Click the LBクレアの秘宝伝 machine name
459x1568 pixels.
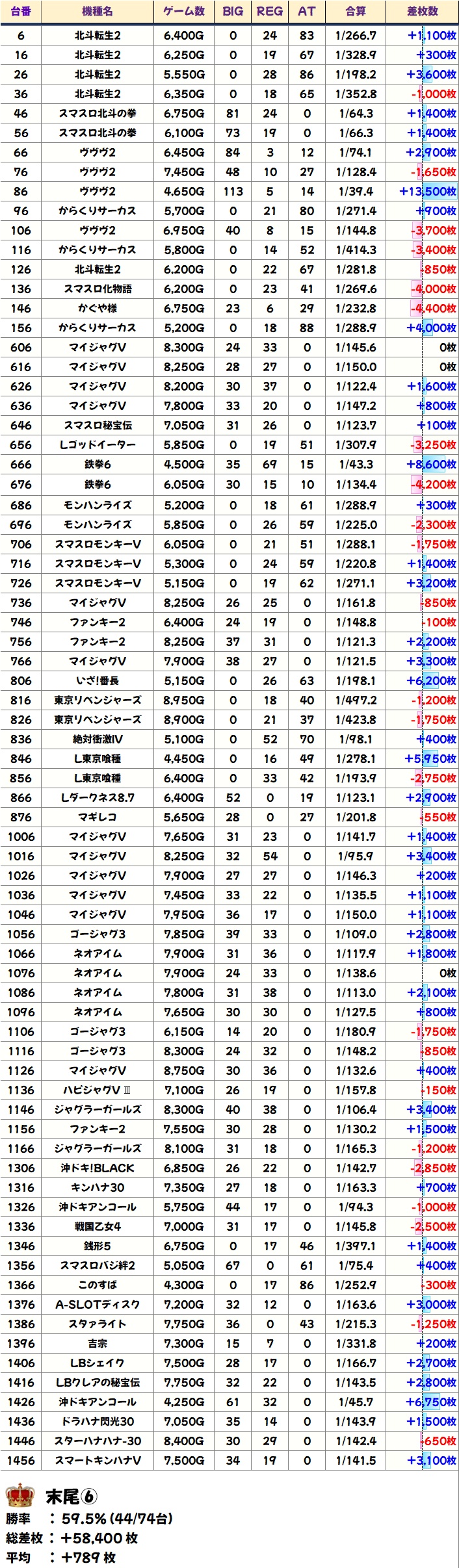98,1383
